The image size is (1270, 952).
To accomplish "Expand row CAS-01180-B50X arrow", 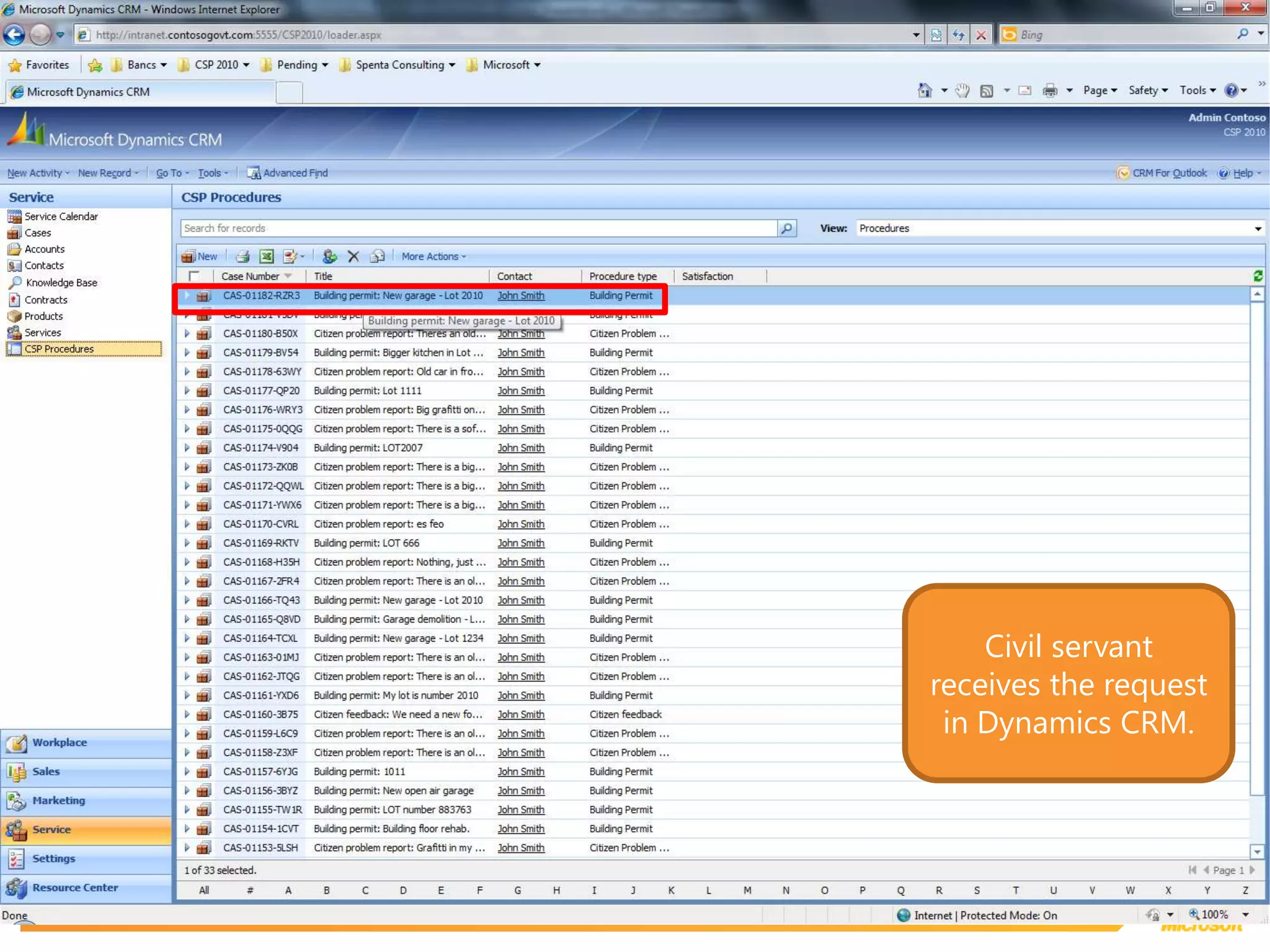I will pyautogui.click(x=187, y=333).
